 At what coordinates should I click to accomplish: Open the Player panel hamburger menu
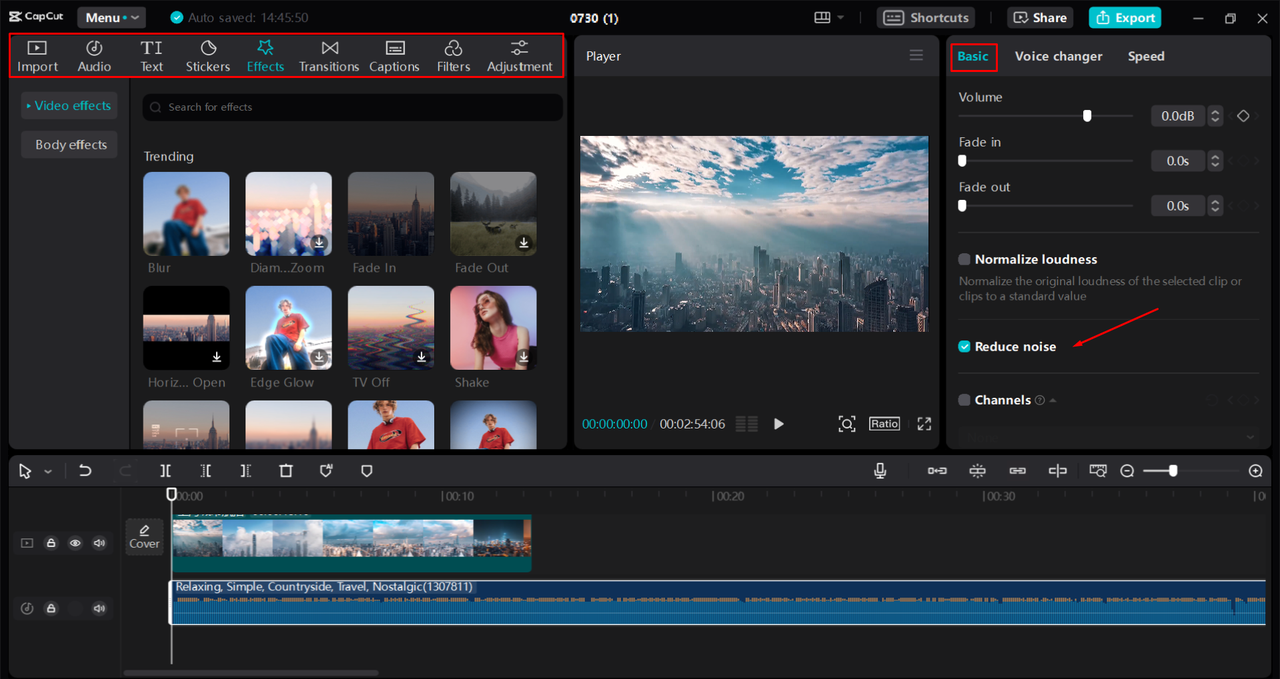[916, 56]
